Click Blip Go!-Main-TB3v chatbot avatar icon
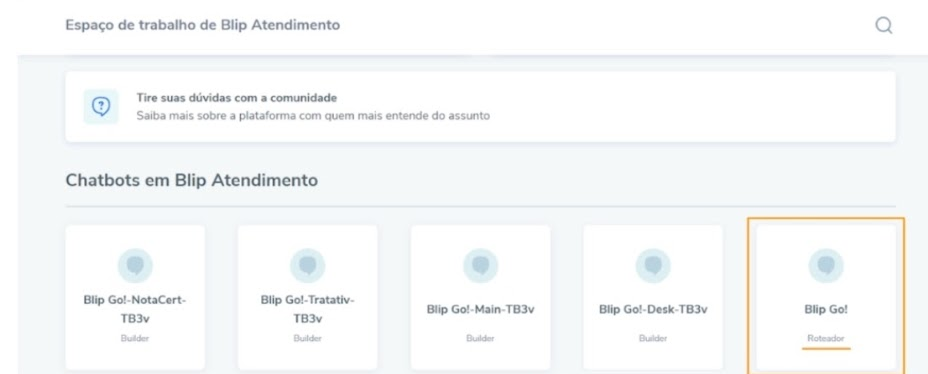This screenshot has height=374, width=928. (481, 266)
